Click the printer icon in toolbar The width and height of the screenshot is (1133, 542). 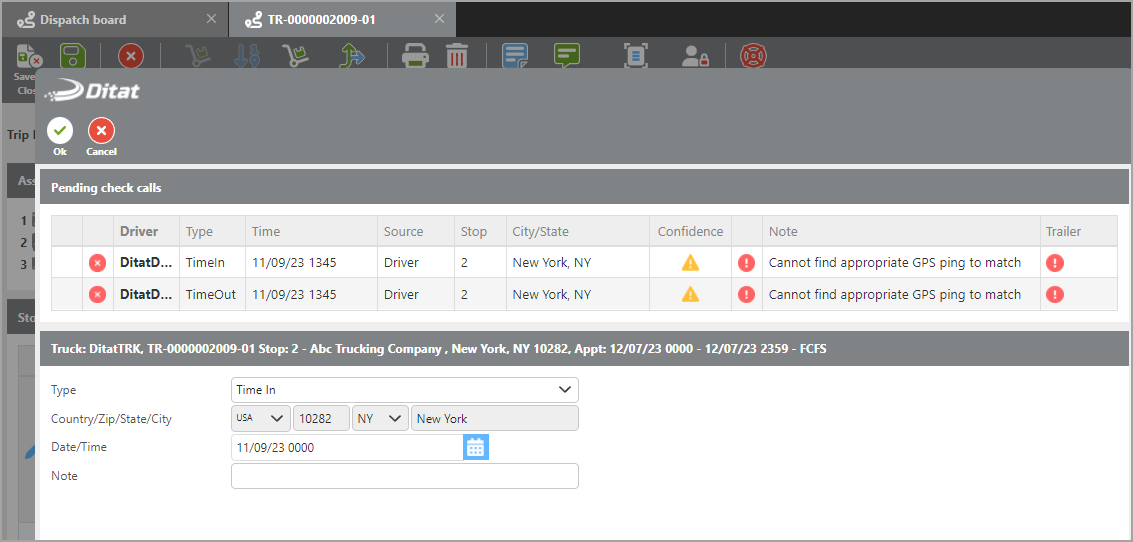click(416, 56)
